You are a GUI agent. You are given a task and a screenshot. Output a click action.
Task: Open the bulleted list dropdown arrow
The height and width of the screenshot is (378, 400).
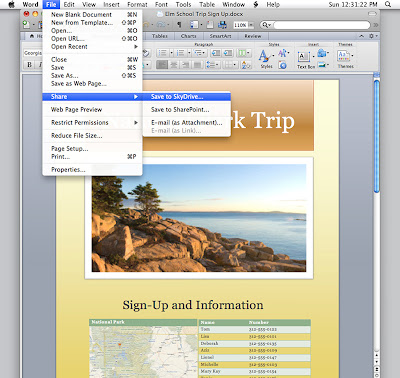(x=171, y=53)
